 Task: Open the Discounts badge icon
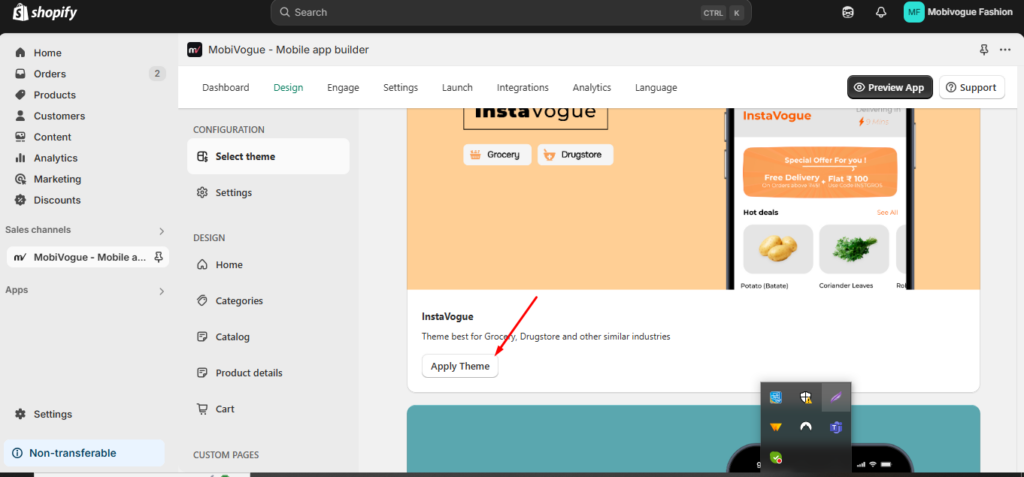point(20,199)
